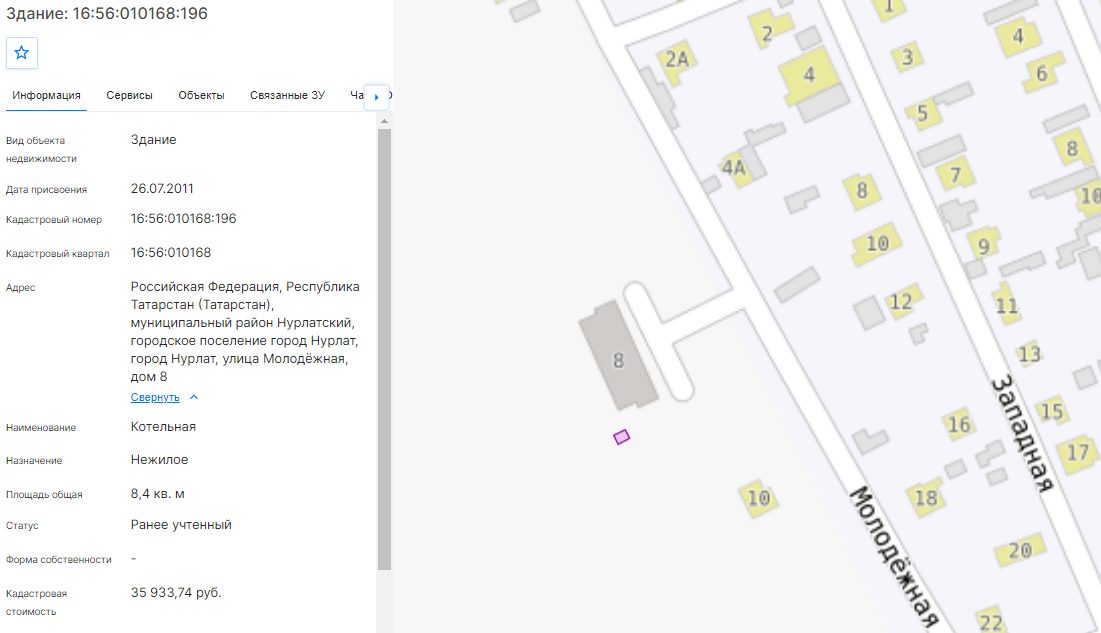
Task: Click house 3 on the map
Action: tap(907, 57)
